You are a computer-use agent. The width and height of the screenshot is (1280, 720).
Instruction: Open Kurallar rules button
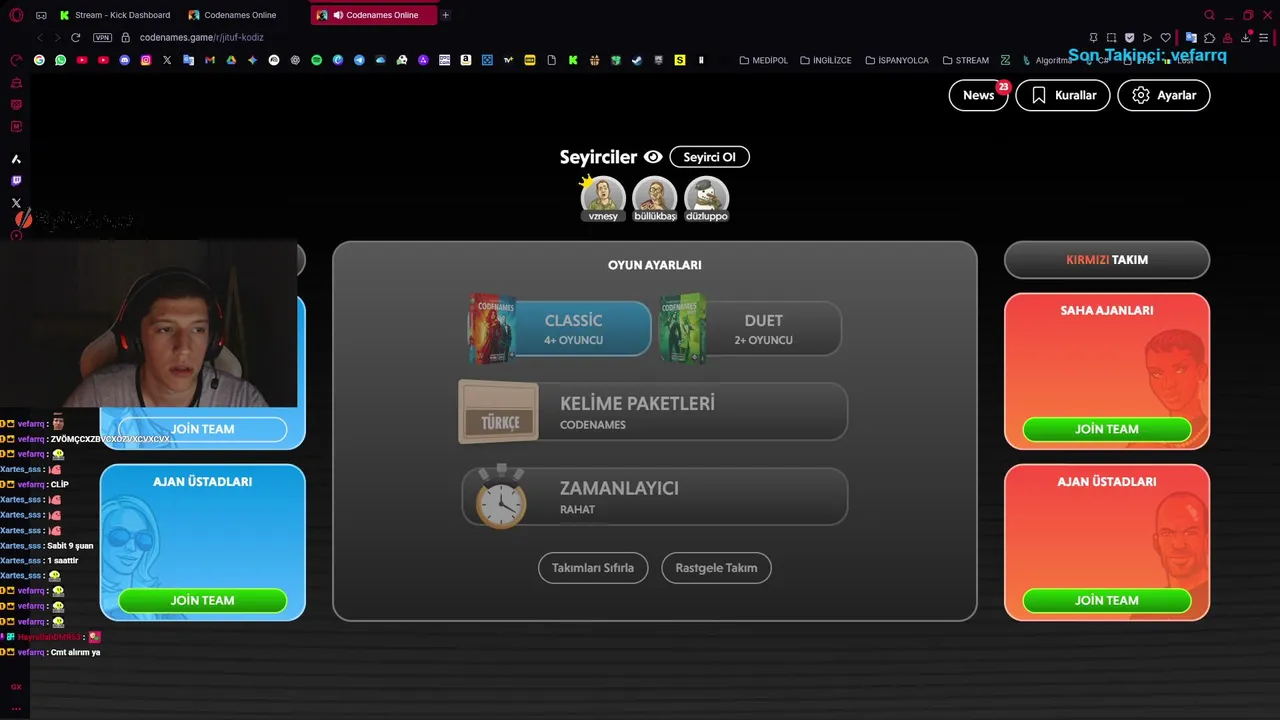tap(1063, 95)
